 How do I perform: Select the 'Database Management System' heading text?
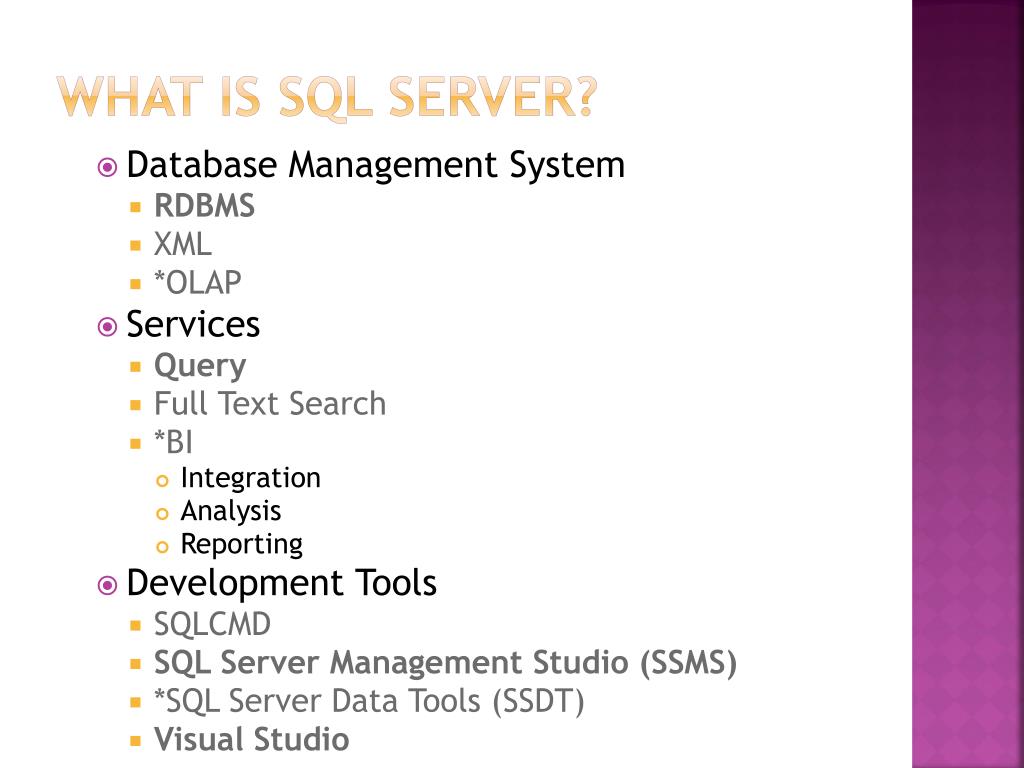[376, 165]
